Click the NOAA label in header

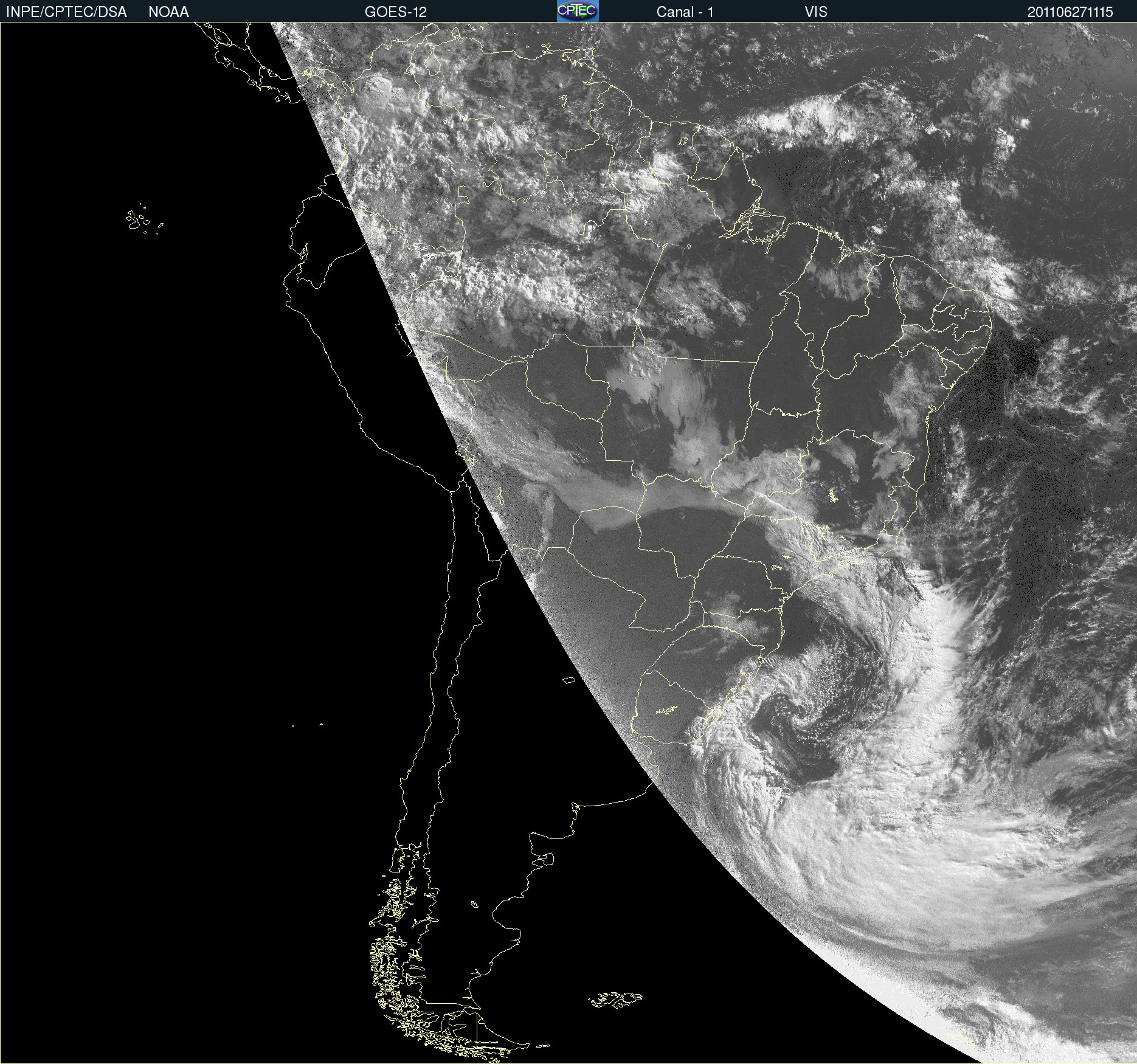168,12
